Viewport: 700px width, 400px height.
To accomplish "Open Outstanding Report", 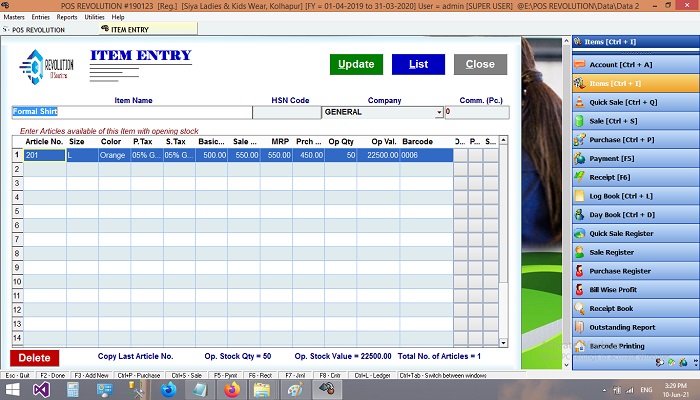I will click(636, 327).
